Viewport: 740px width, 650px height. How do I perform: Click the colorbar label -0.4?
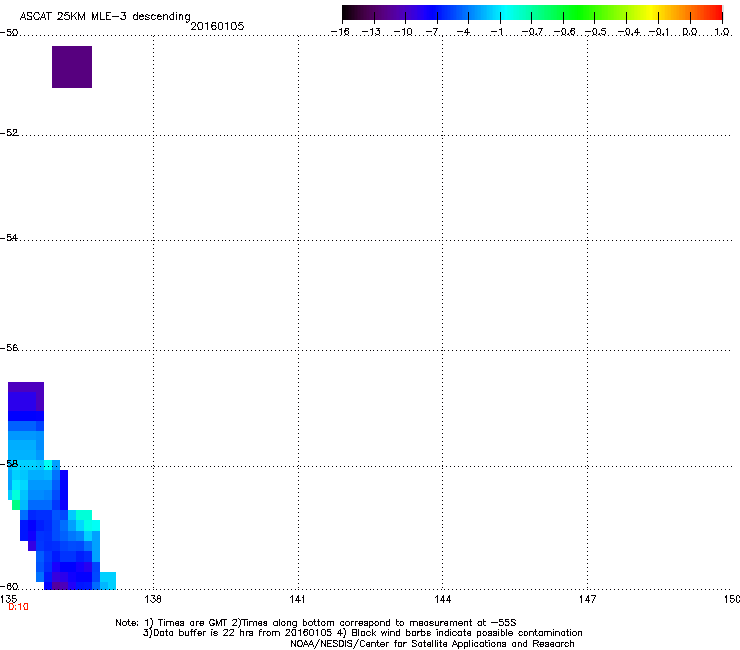(628, 32)
